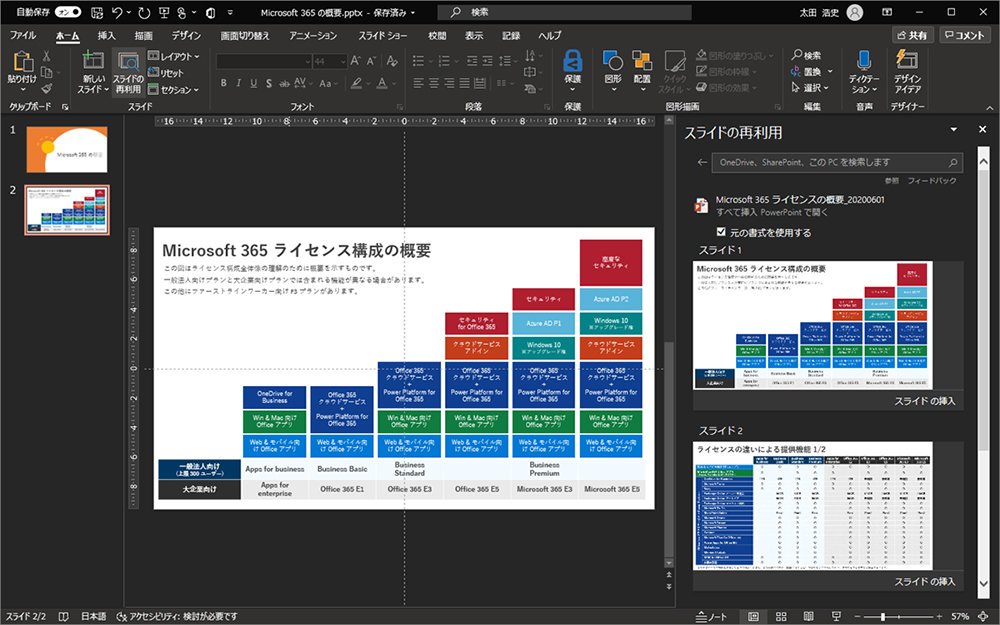This screenshot has width=1000, height=625.
Task: Click the accessibility check status message
Action: (177, 617)
